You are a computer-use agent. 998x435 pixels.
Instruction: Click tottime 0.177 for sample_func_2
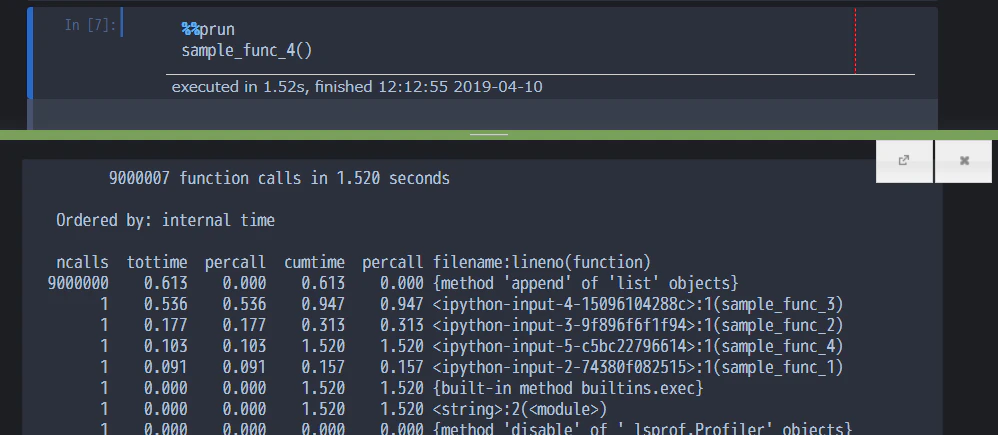165,325
